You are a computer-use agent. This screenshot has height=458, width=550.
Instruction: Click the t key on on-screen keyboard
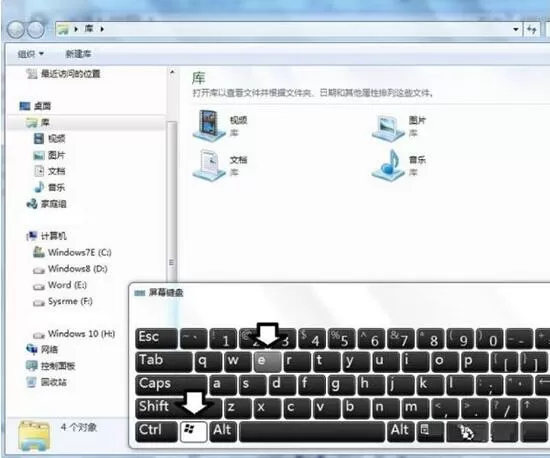tap(326, 361)
